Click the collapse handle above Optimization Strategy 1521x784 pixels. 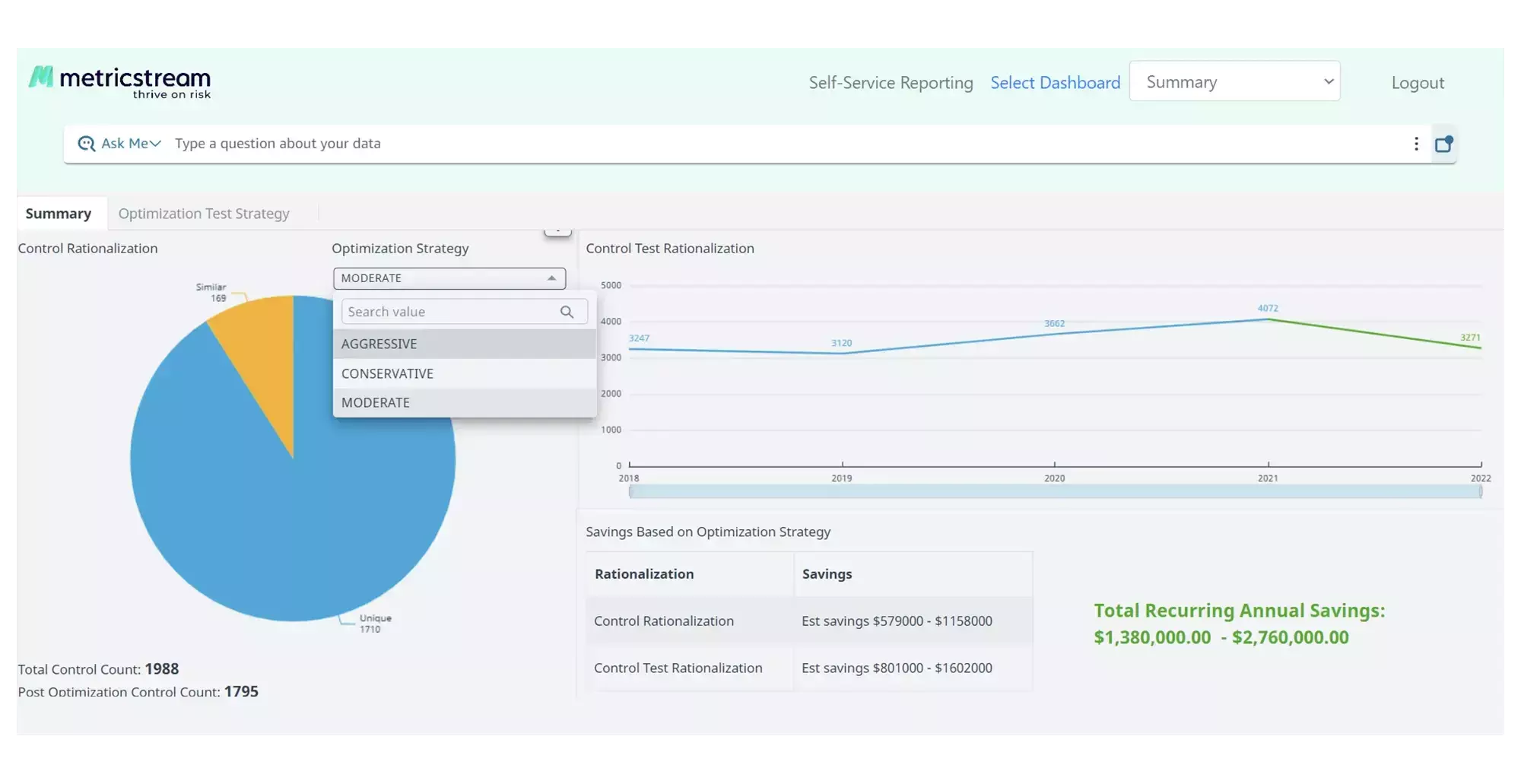click(557, 227)
